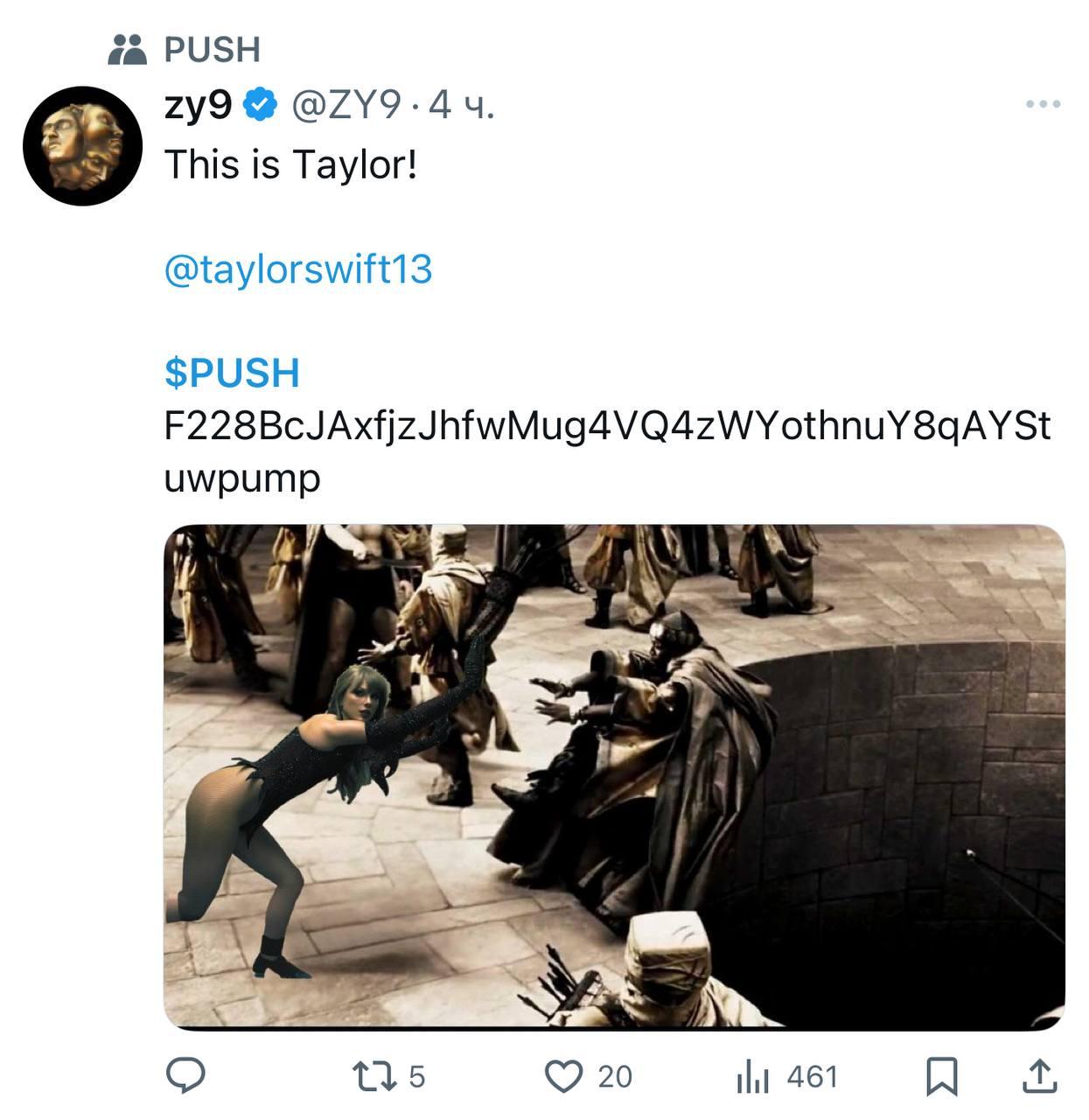Click the @ZY9 handle

click(346, 106)
